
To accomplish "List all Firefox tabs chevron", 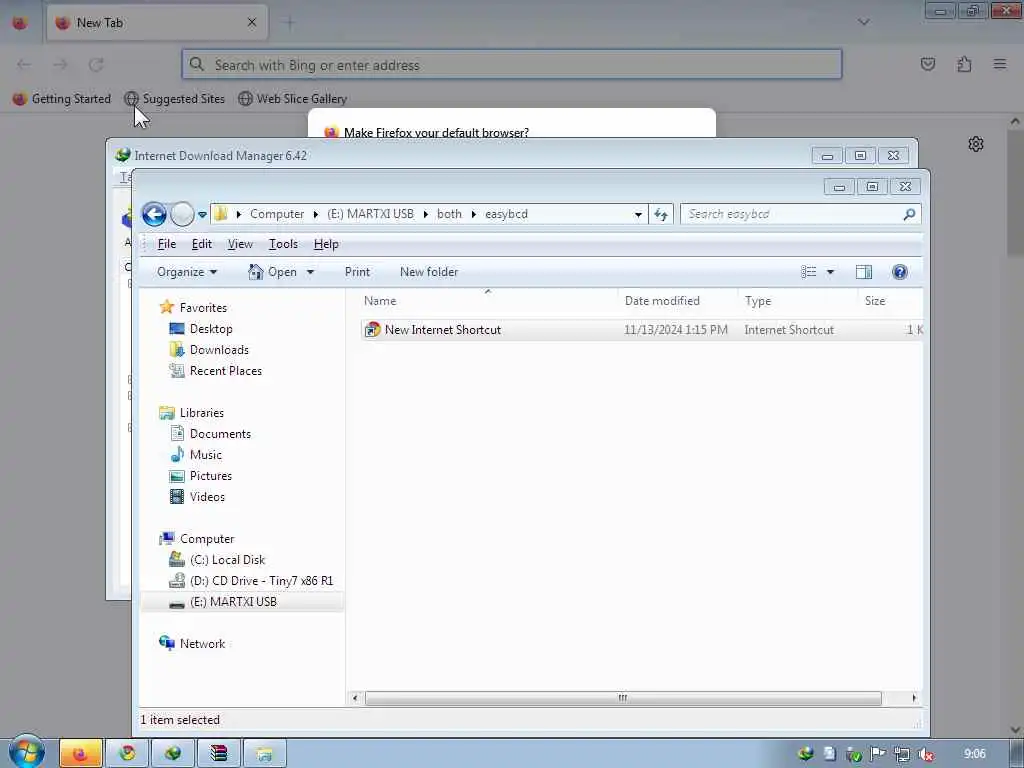I will [x=863, y=22].
